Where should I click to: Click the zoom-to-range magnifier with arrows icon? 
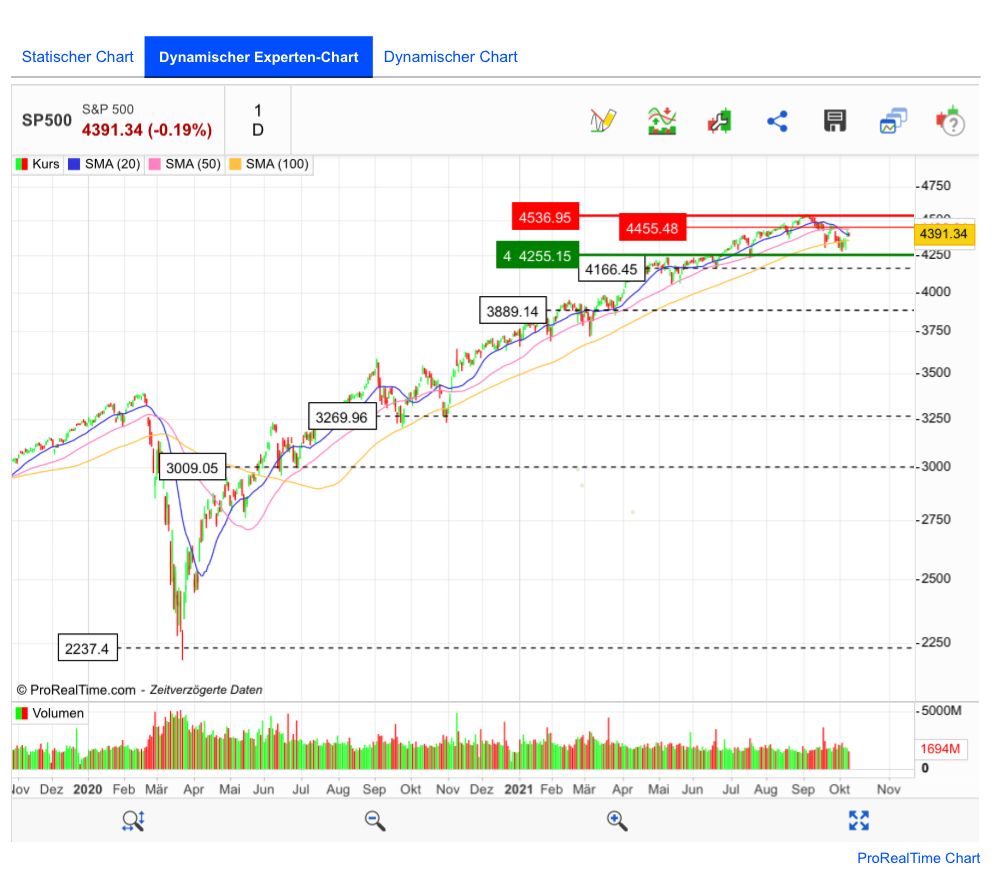pos(133,820)
